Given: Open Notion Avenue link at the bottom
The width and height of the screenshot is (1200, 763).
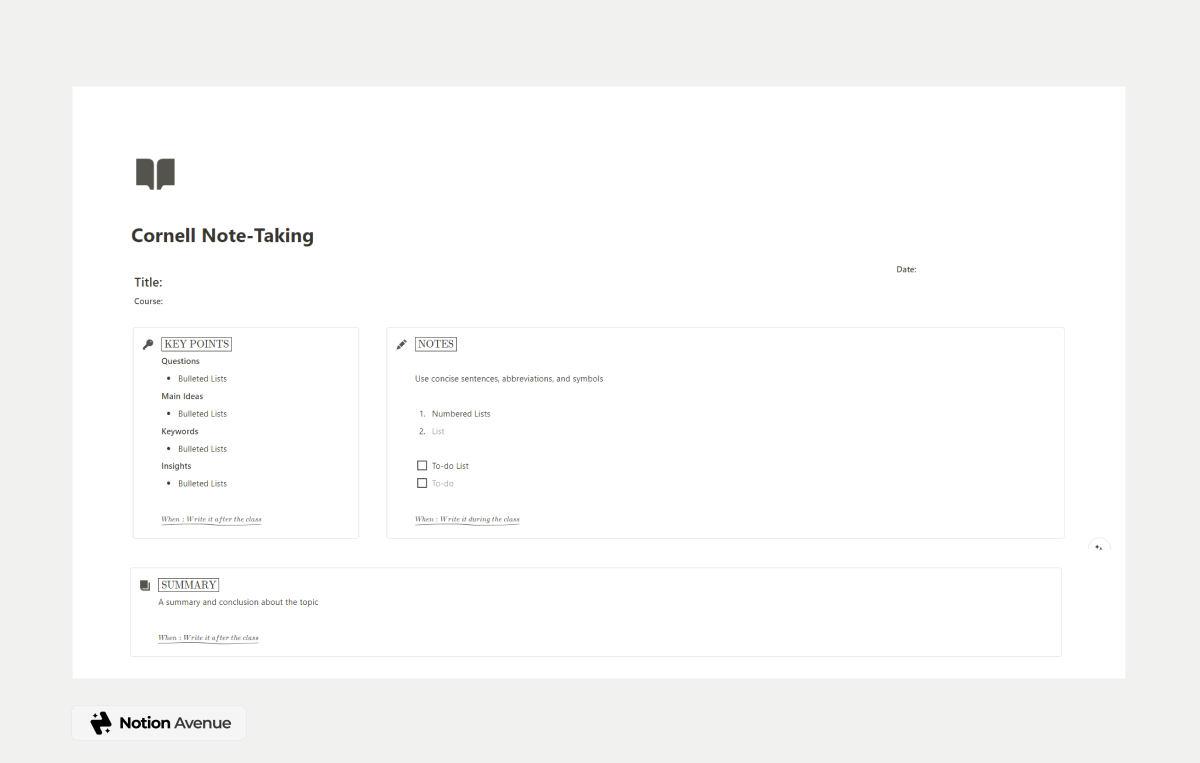Looking at the screenshot, I should 158,722.
